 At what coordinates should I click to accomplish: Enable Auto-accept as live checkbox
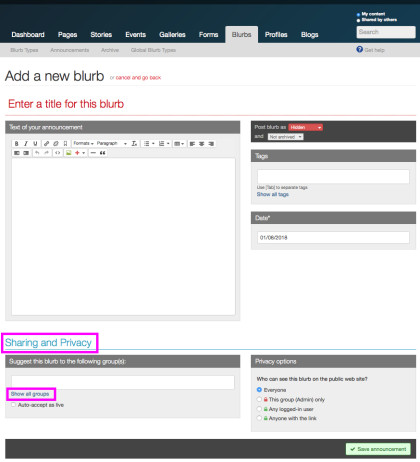(x=13, y=405)
